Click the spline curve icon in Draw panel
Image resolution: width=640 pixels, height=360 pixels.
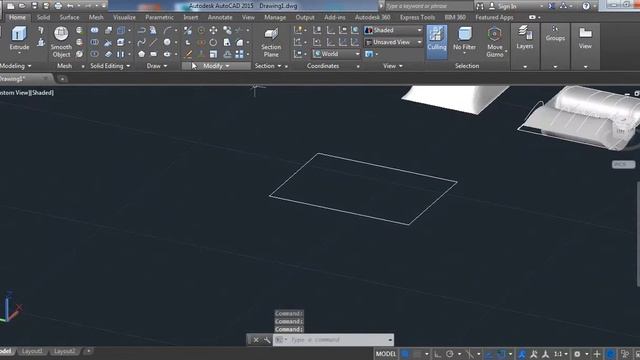(x=141, y=42)
